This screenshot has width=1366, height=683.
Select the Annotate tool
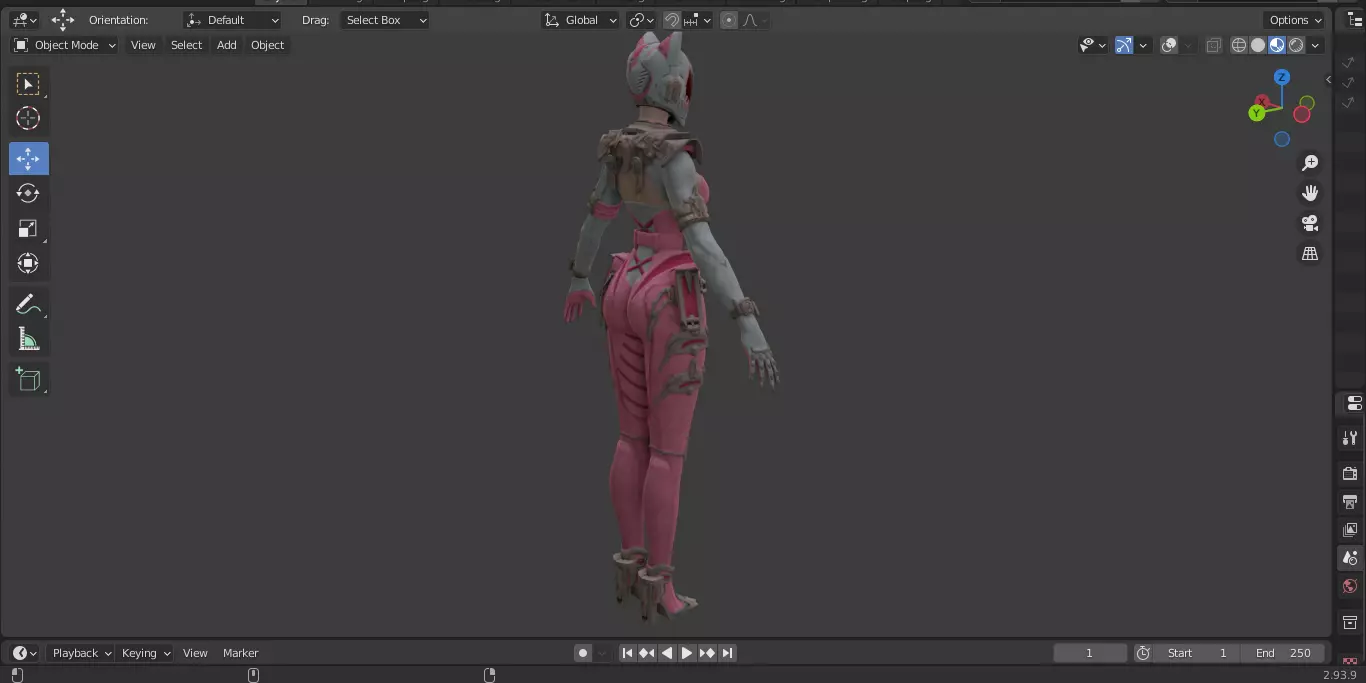click(28, 305)
